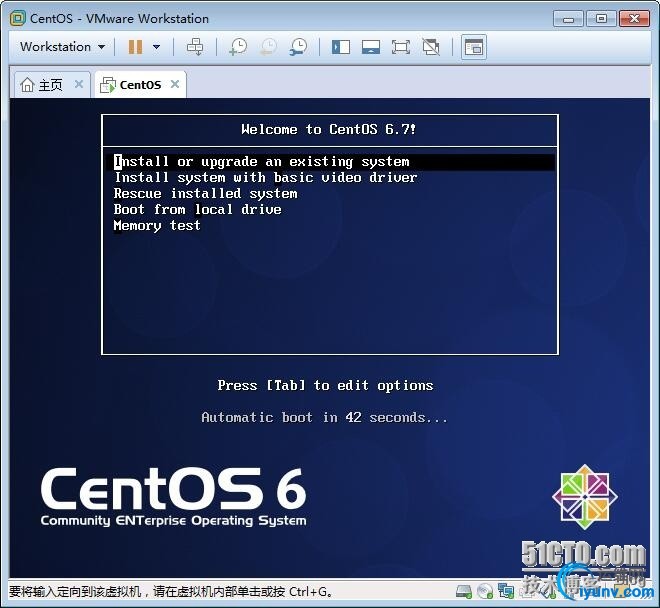
Task: Toggle the library sidebar view
Action: (341, 47)
